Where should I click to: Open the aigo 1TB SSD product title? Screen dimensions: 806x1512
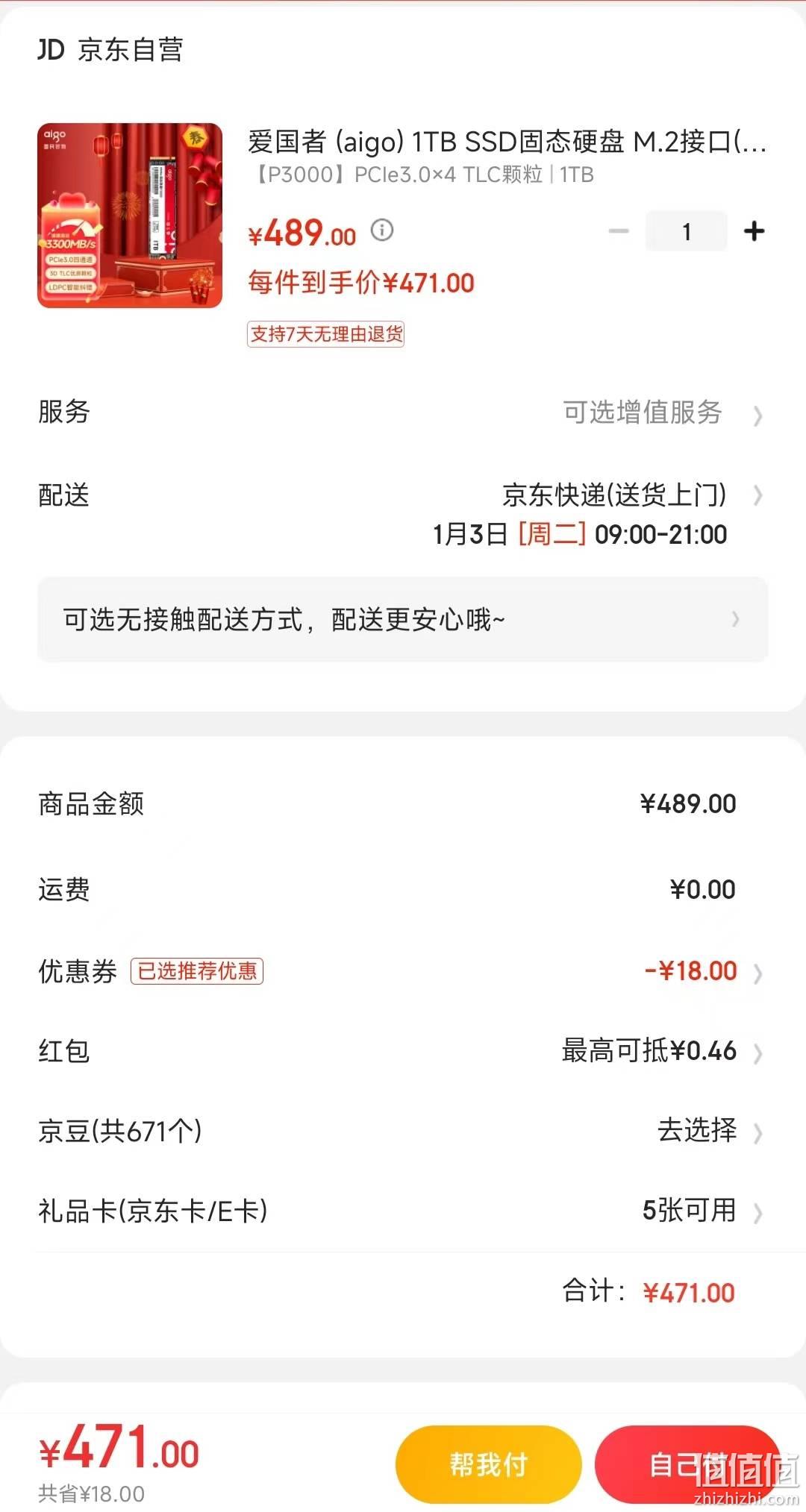click(507, 141)
